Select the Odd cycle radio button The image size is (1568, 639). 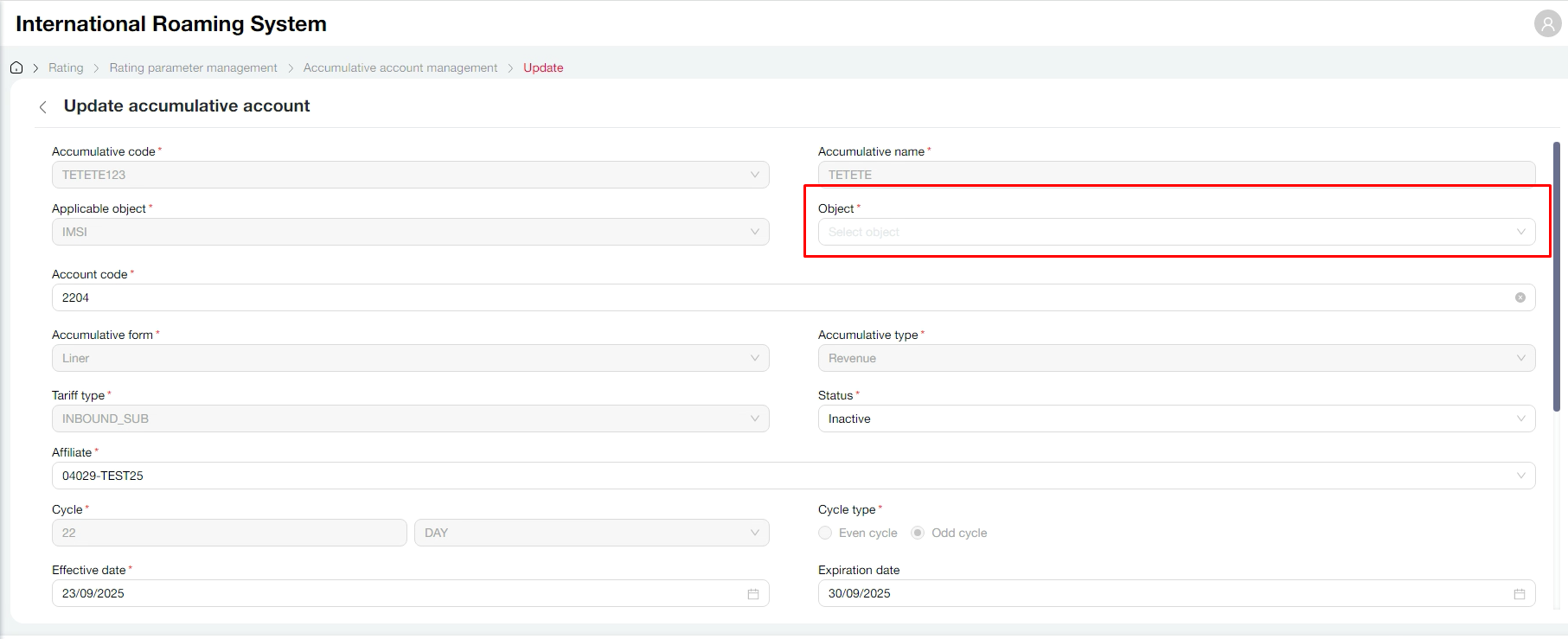918,533
